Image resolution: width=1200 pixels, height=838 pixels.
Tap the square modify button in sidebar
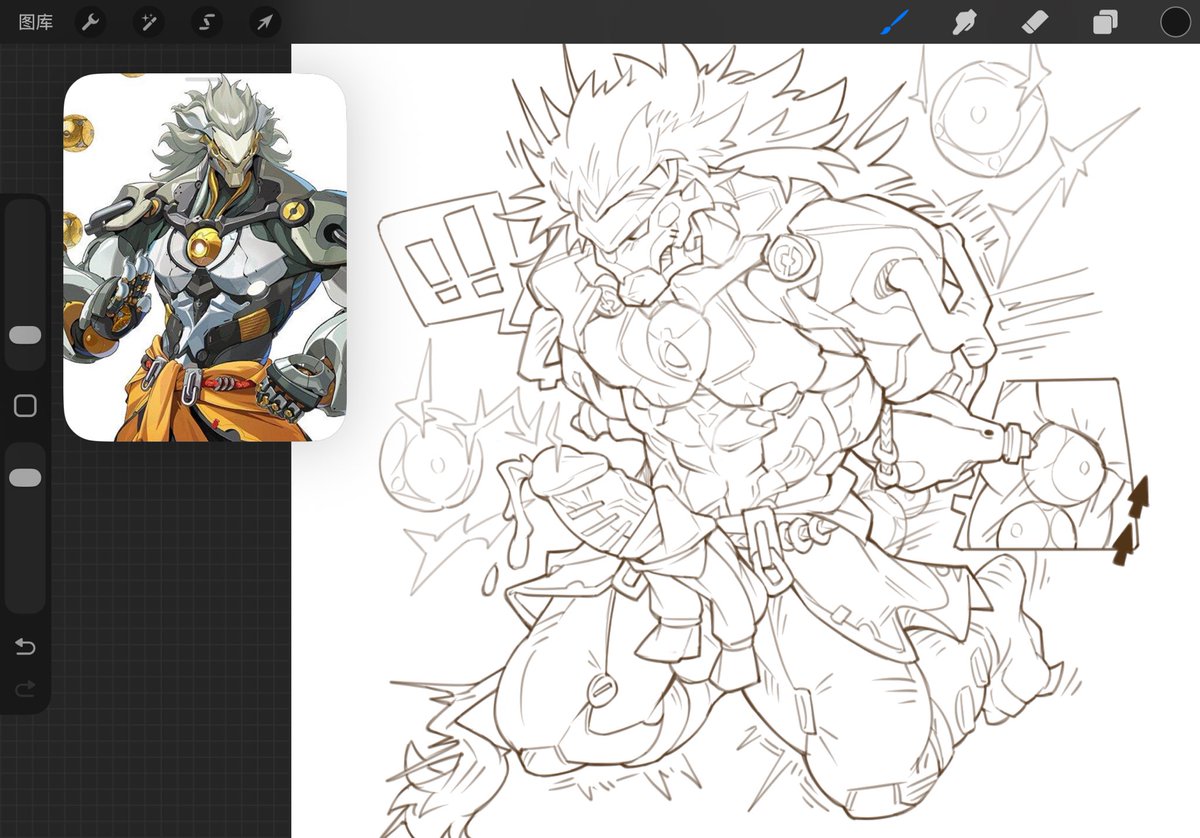[25, 405]
